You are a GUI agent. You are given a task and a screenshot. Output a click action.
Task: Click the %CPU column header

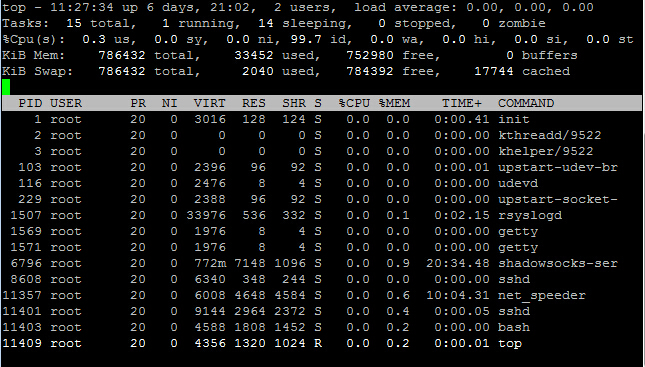tap(354, 103)
